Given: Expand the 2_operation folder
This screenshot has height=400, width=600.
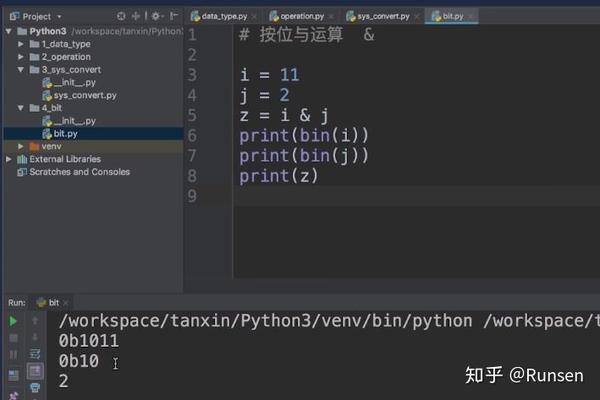Looking at the screenshot, I should 21,57.
